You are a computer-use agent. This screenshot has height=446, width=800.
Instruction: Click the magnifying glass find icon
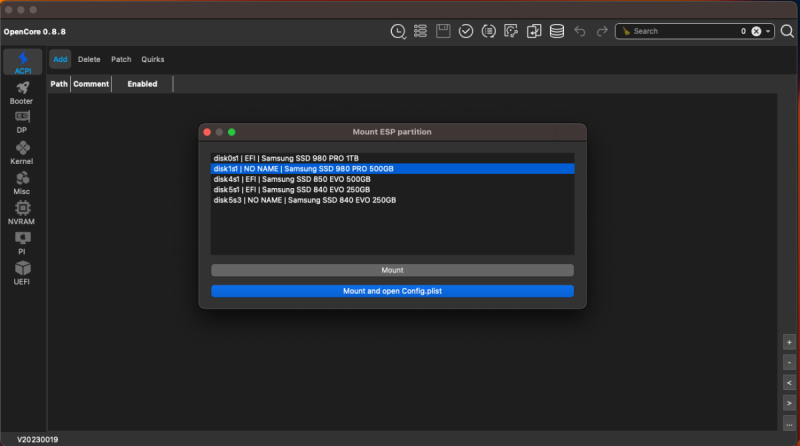click(787, 31)
